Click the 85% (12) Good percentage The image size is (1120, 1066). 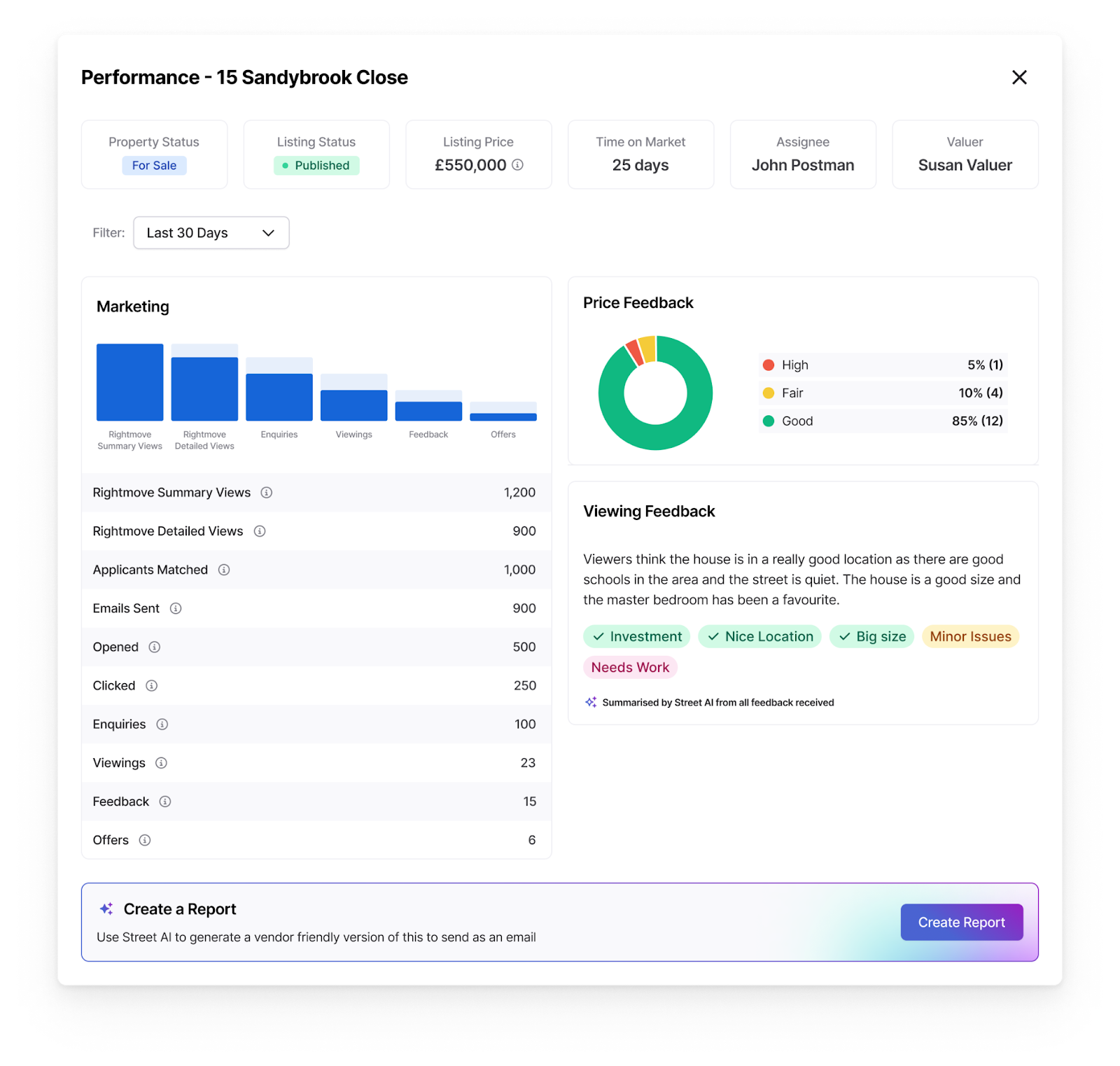pyautogui.click(x=977, y=421)
